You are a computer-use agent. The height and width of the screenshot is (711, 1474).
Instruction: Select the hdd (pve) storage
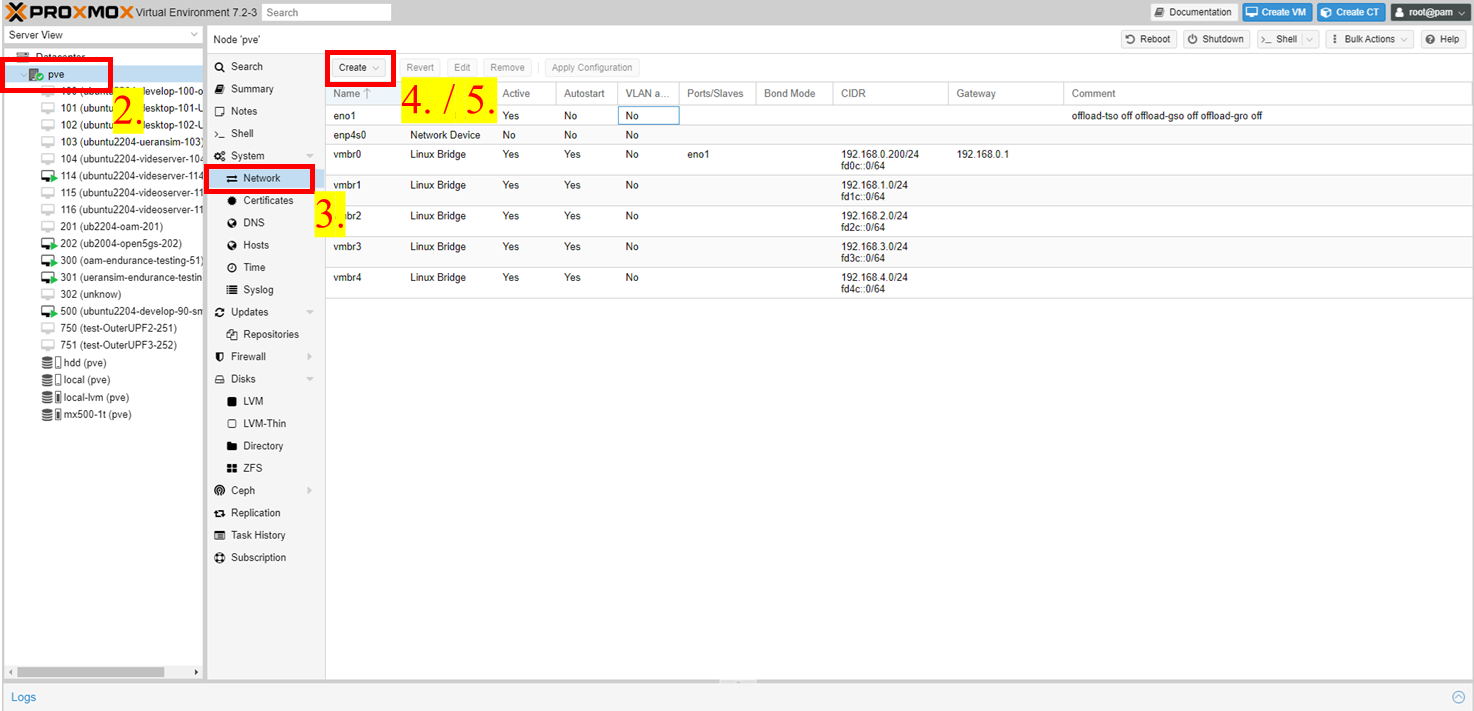[x=74, y=363]
